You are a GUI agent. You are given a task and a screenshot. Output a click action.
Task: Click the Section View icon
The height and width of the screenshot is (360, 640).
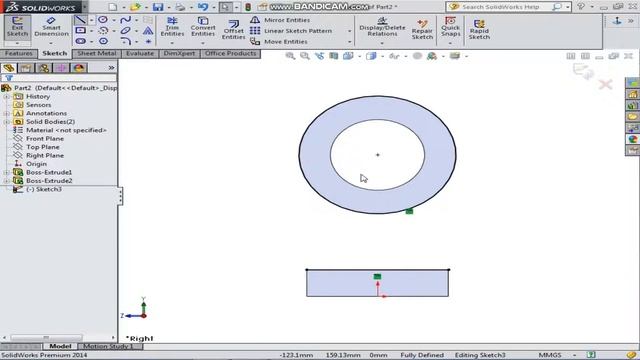333,56
